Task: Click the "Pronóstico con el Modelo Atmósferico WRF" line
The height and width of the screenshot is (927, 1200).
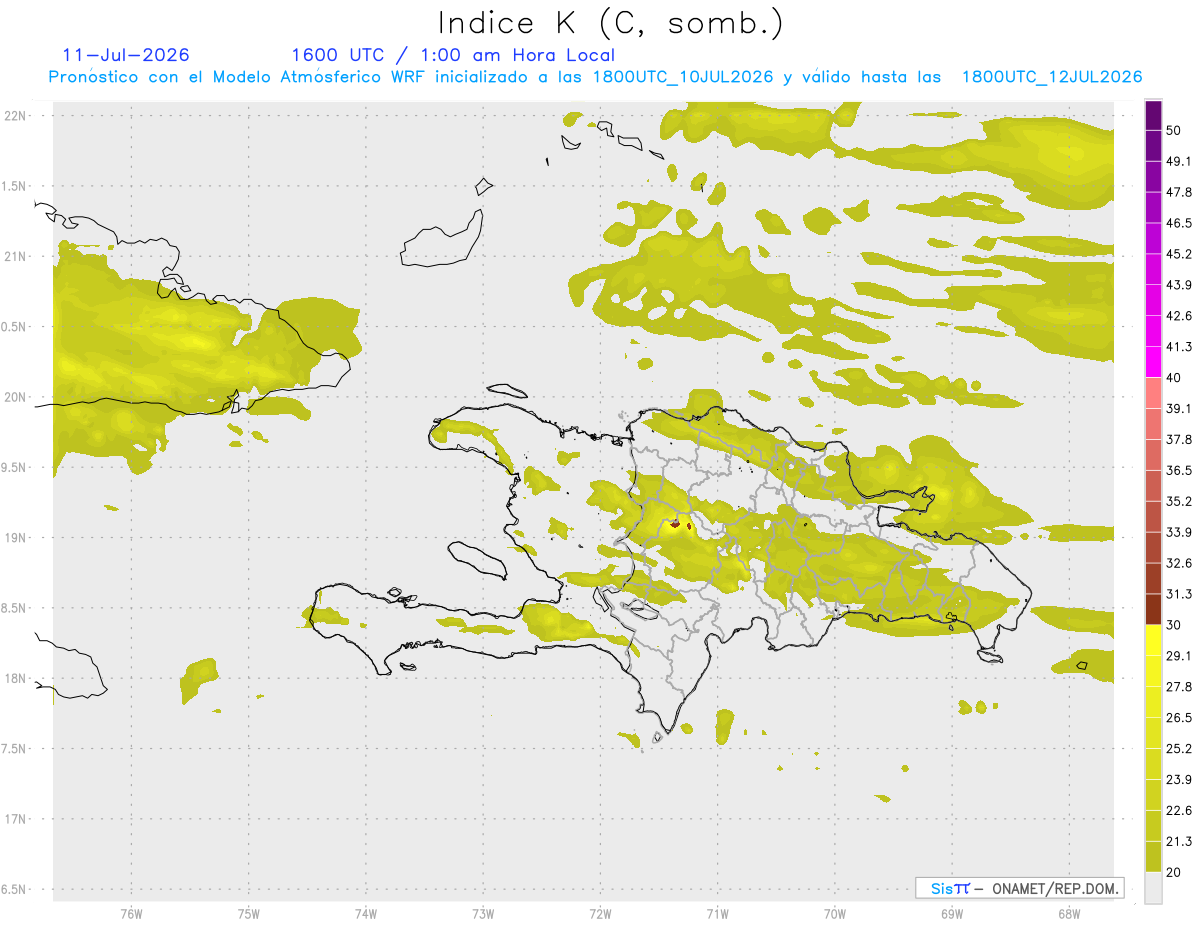Action: (x=595, y=77)
